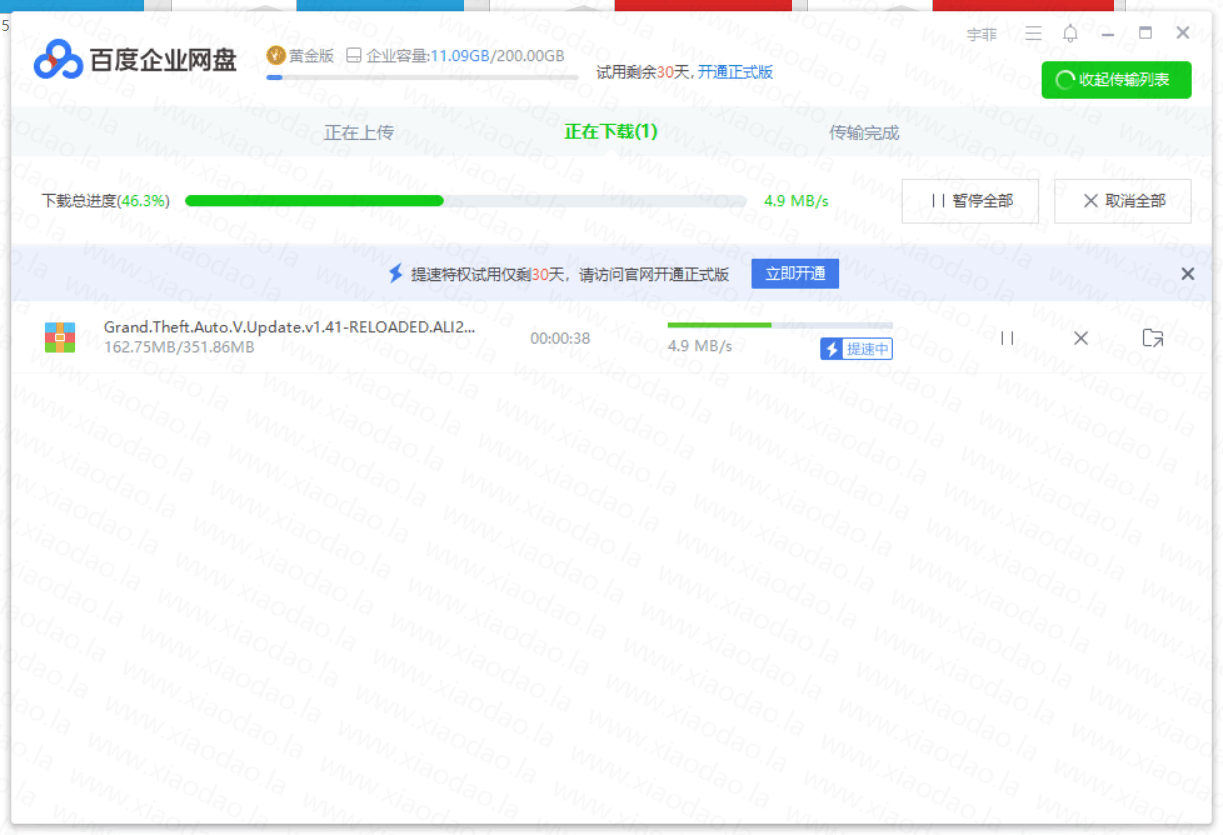
Task: Select the Grand.Theft.Auto.V.Update.v1.41-RELOADED file name
Action: tap(290, 327)
